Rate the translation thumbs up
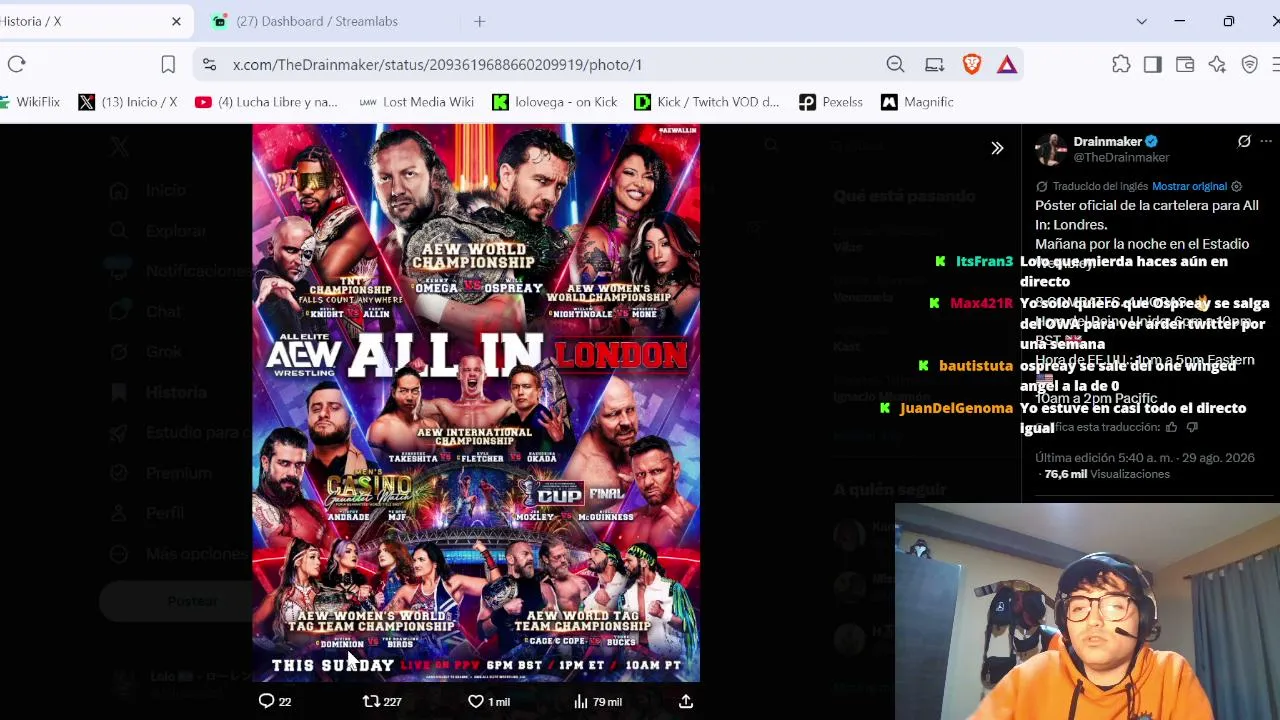Viewport: 1280px width, 720px height. tap(1171, 427)
